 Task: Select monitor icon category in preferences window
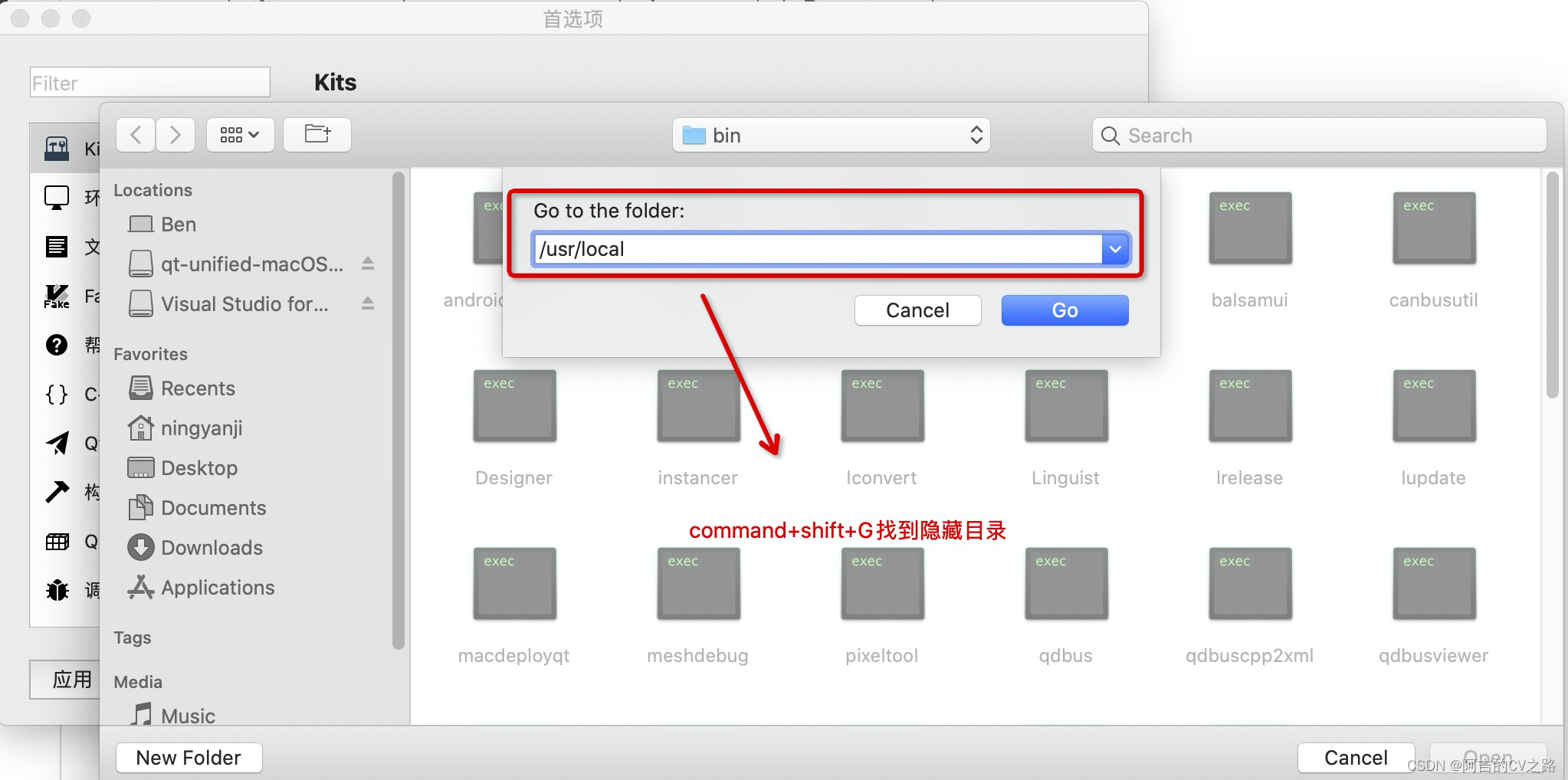coord(57,198)
